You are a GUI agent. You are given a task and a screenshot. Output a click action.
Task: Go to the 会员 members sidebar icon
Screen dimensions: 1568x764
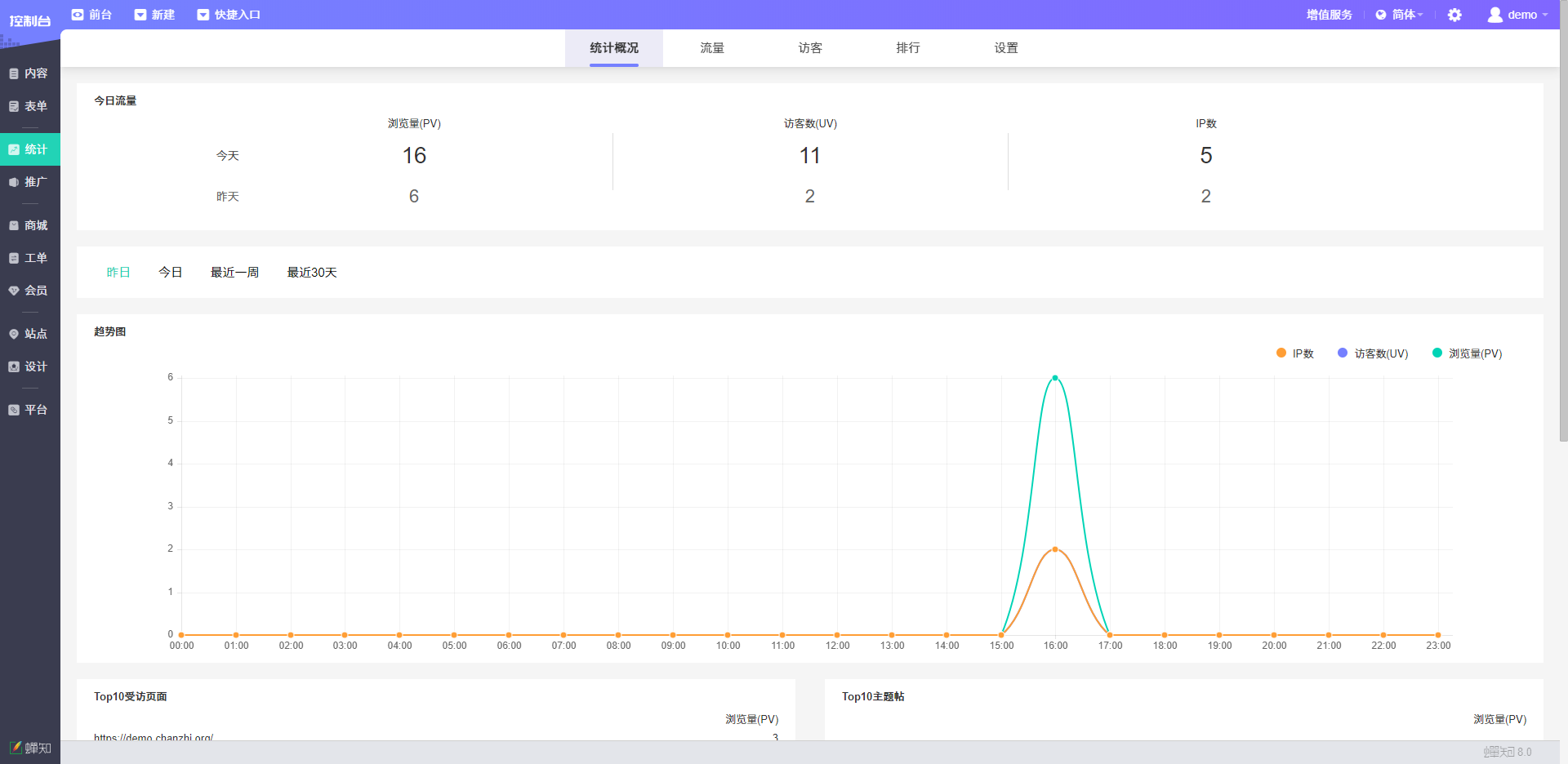pyautogui.click(x=14, y=291)
